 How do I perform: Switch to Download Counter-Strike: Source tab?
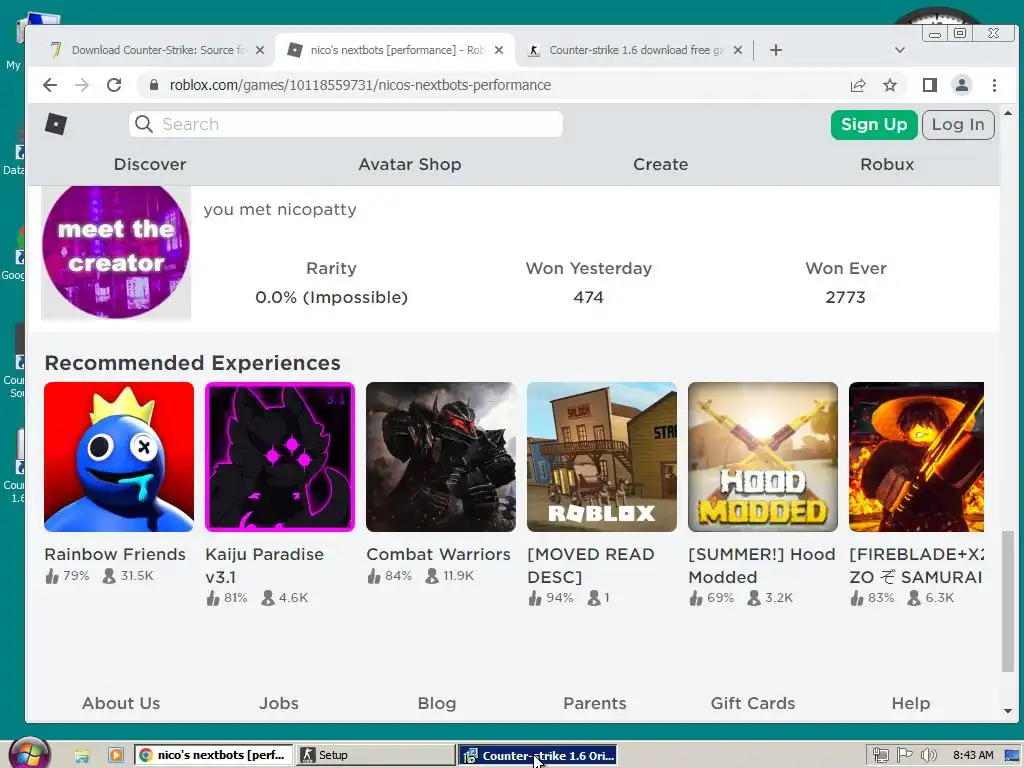pos(157,50)
